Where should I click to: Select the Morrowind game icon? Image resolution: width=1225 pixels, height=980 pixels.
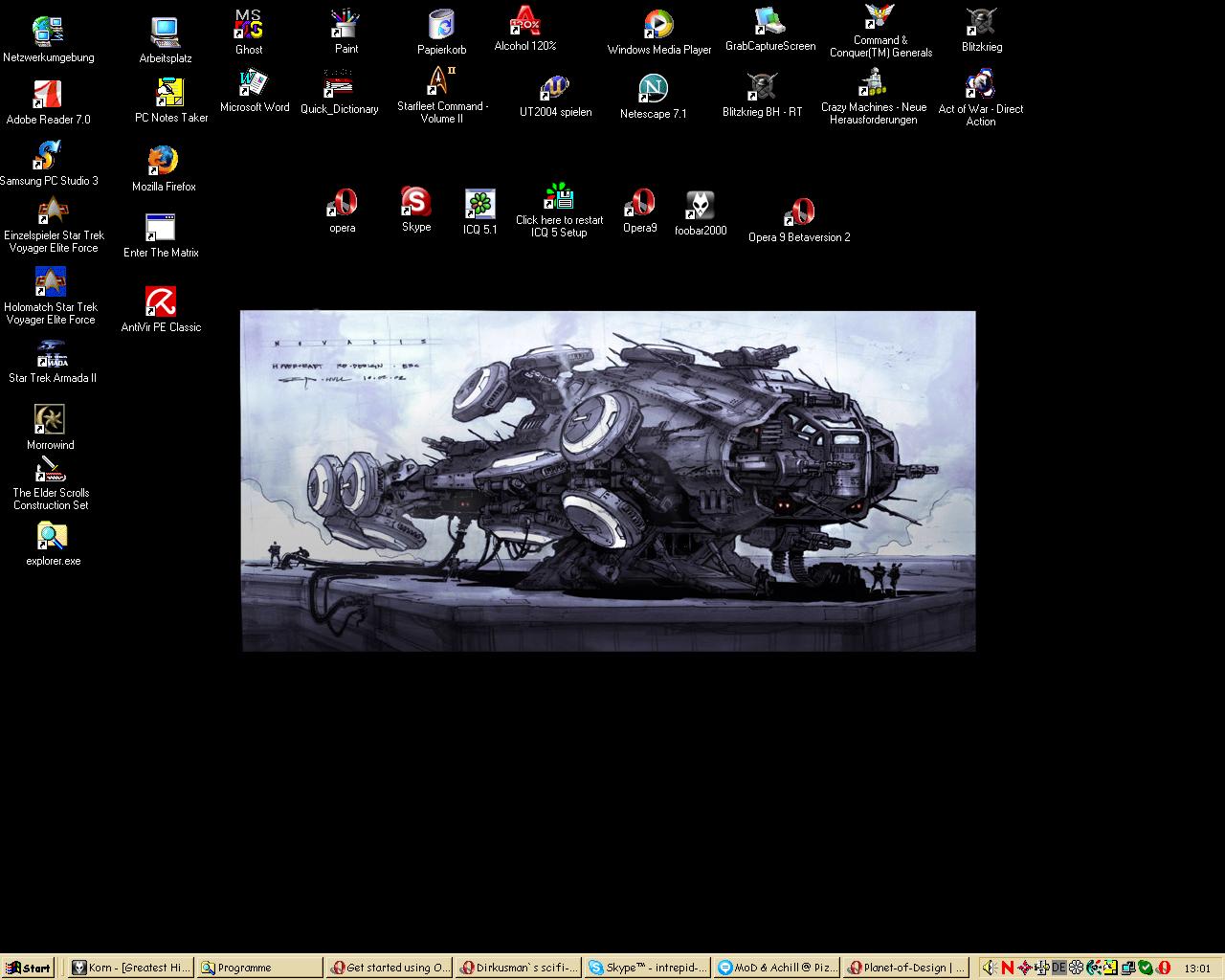click(50, 420)
